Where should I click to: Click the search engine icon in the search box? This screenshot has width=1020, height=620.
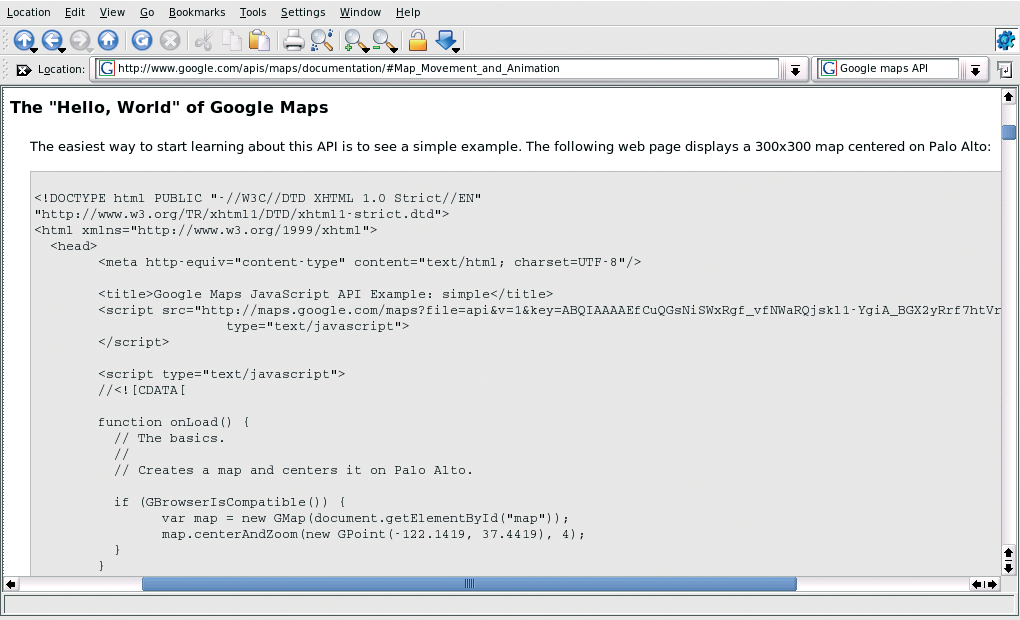pos(828,68)
